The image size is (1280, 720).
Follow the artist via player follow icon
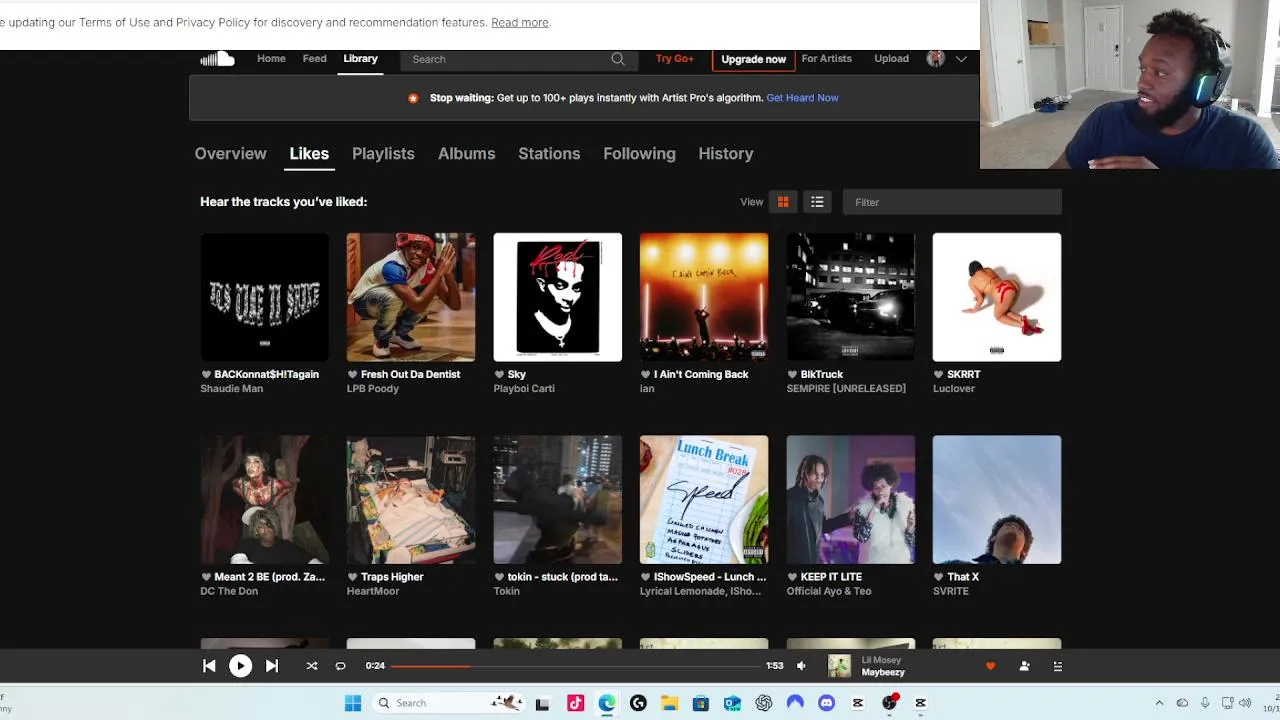1024,666
